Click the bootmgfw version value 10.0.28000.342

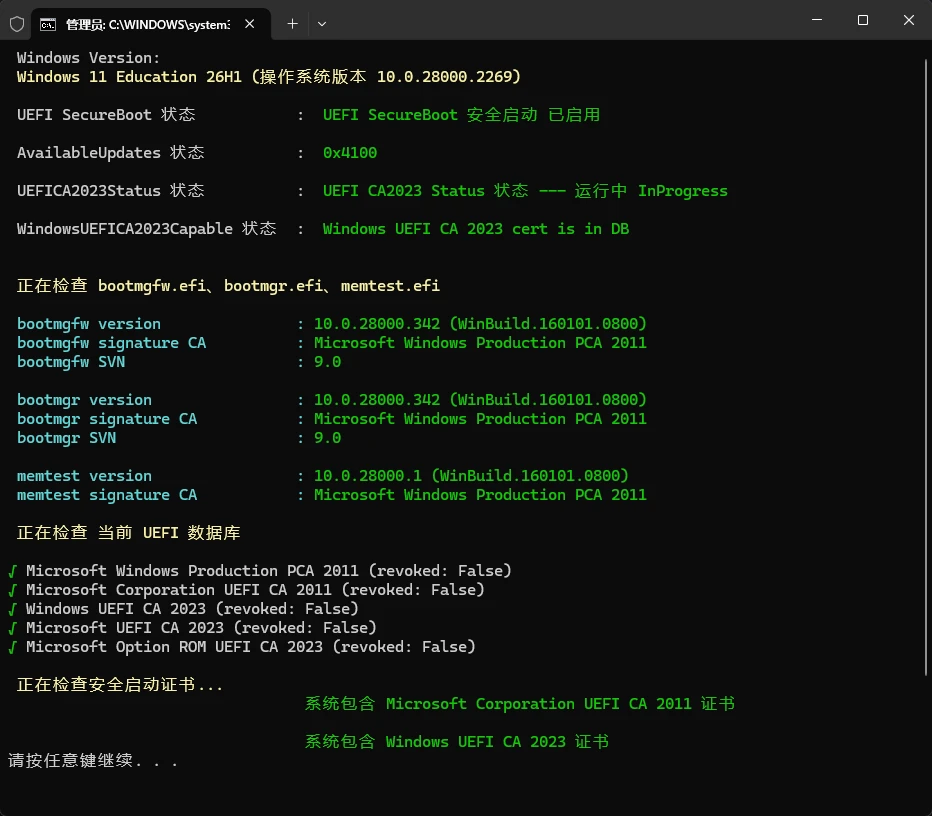click(480, 323)
